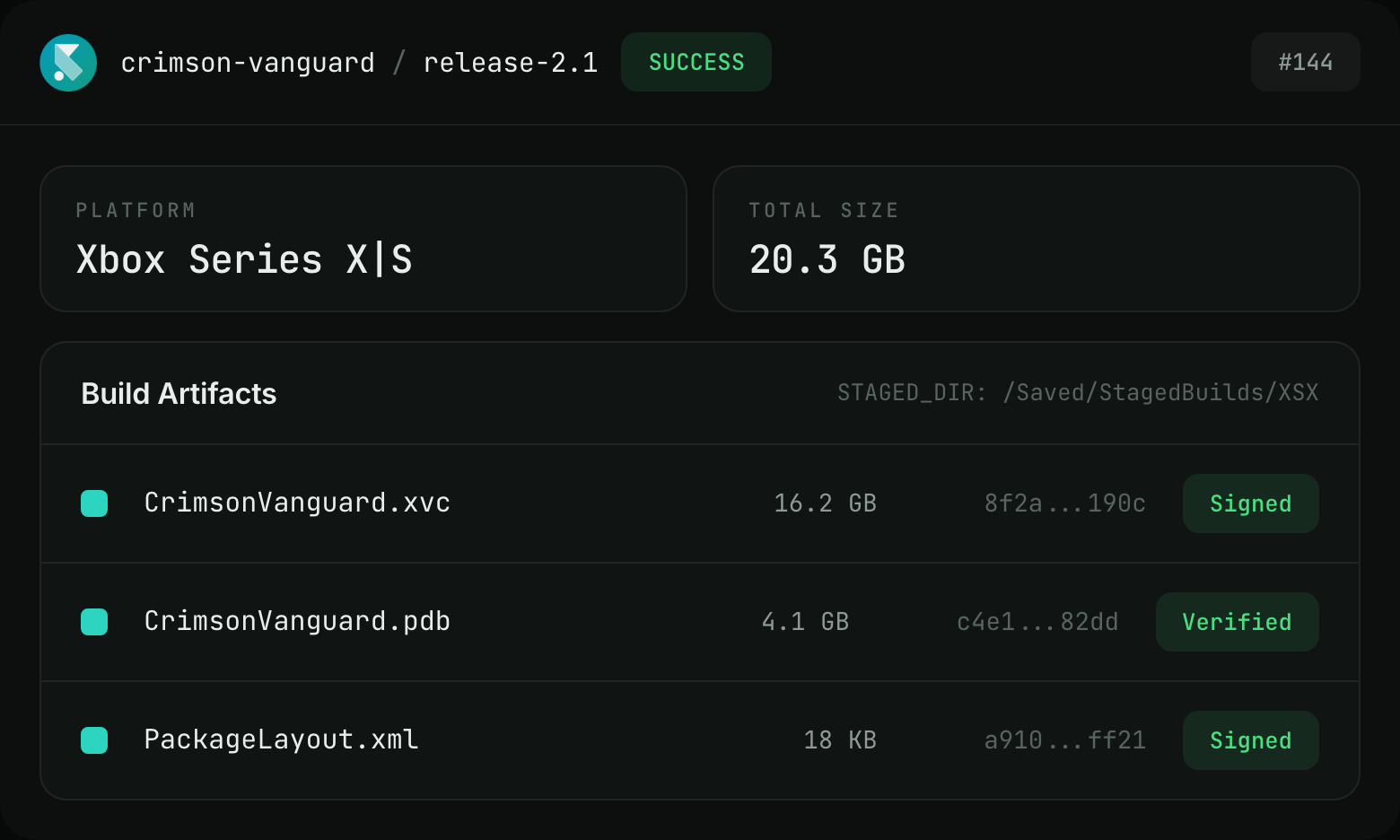Click the teal square beside CrimsonVanguard.pdb
1400x840 pixels.
(94, 622)
